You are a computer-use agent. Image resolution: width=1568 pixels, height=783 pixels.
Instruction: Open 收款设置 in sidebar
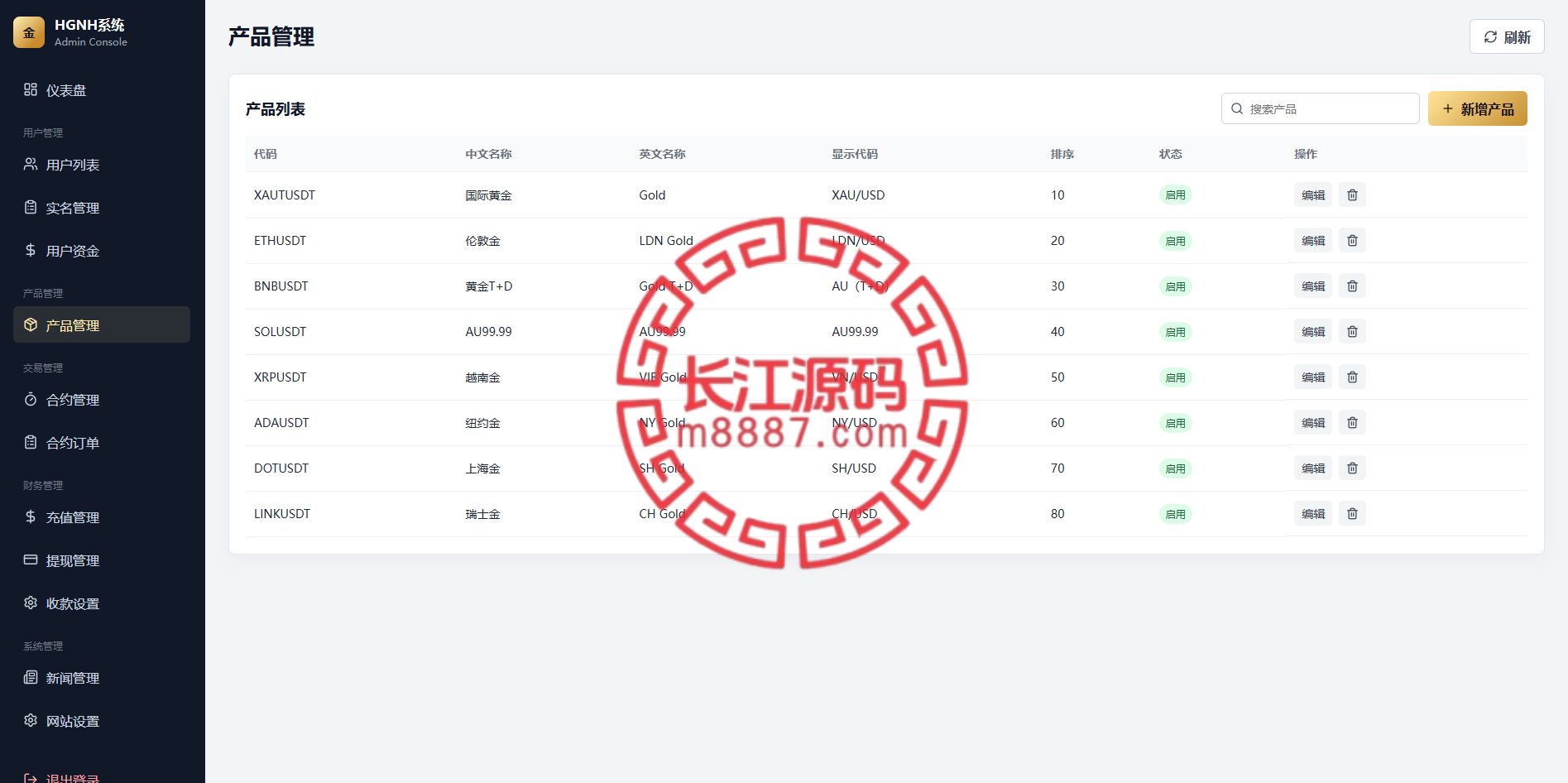pos(102,603)
